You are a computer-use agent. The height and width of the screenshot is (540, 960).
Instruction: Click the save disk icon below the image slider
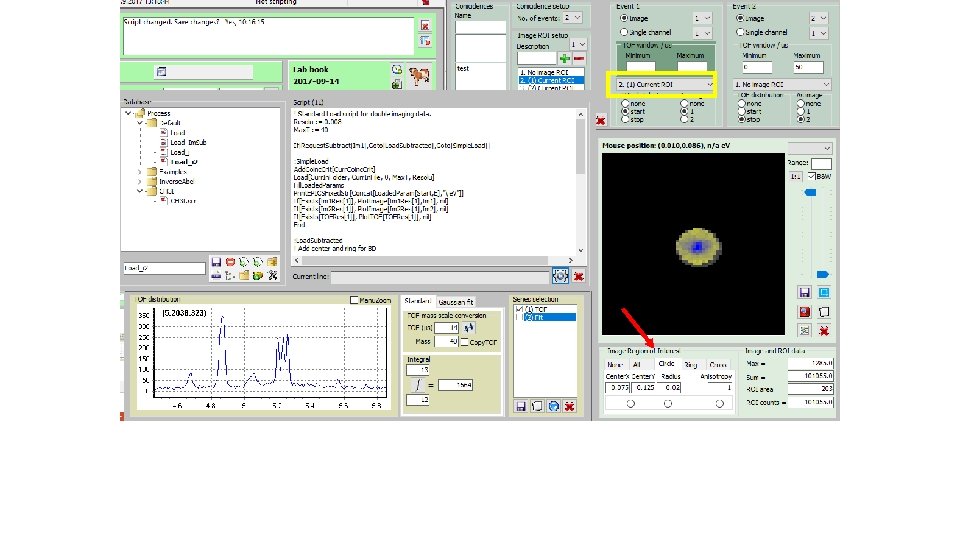click(804, 292)
